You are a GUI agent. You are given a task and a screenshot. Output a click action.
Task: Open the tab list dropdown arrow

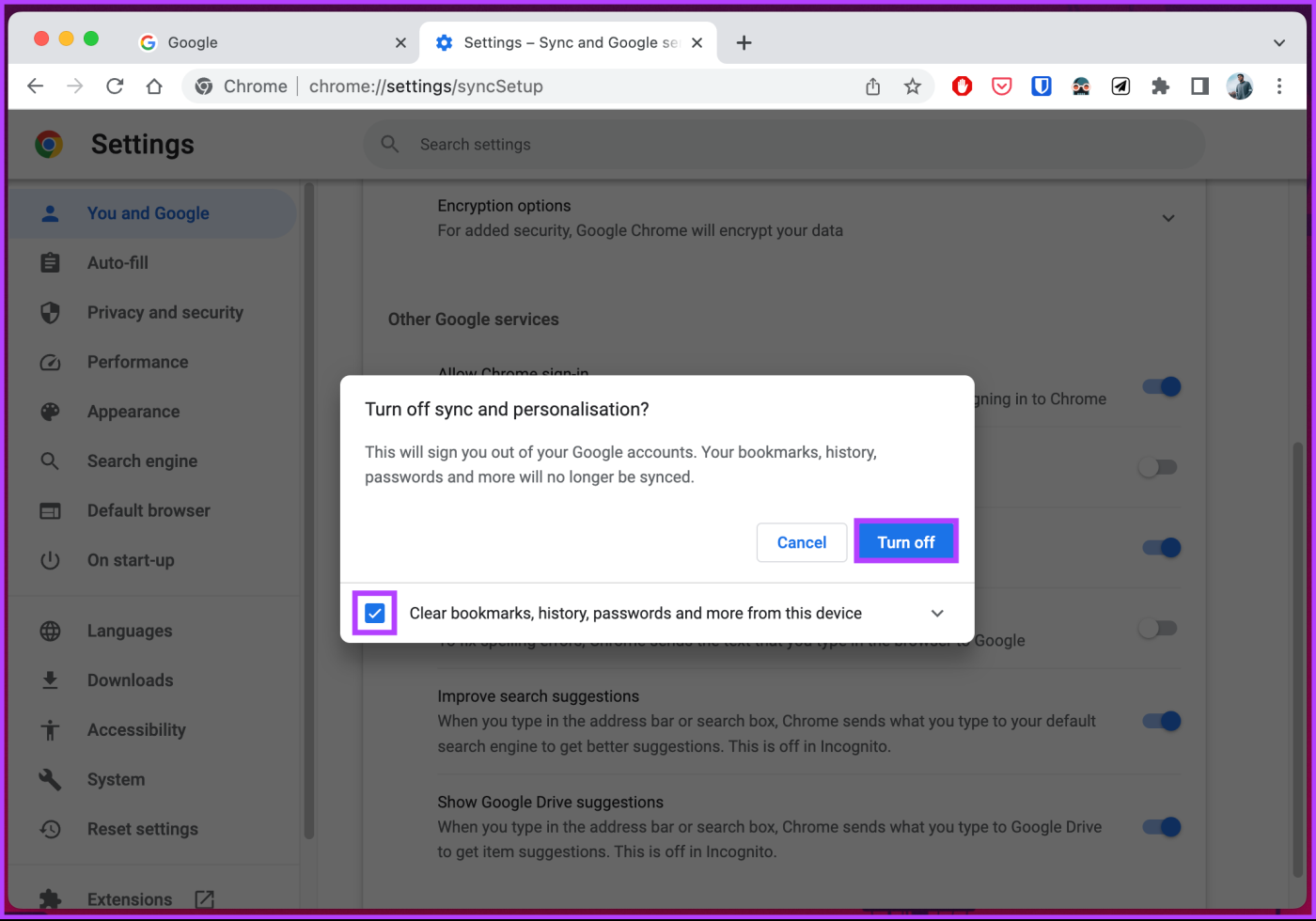pyautogui.click(x=1278, y=42)
